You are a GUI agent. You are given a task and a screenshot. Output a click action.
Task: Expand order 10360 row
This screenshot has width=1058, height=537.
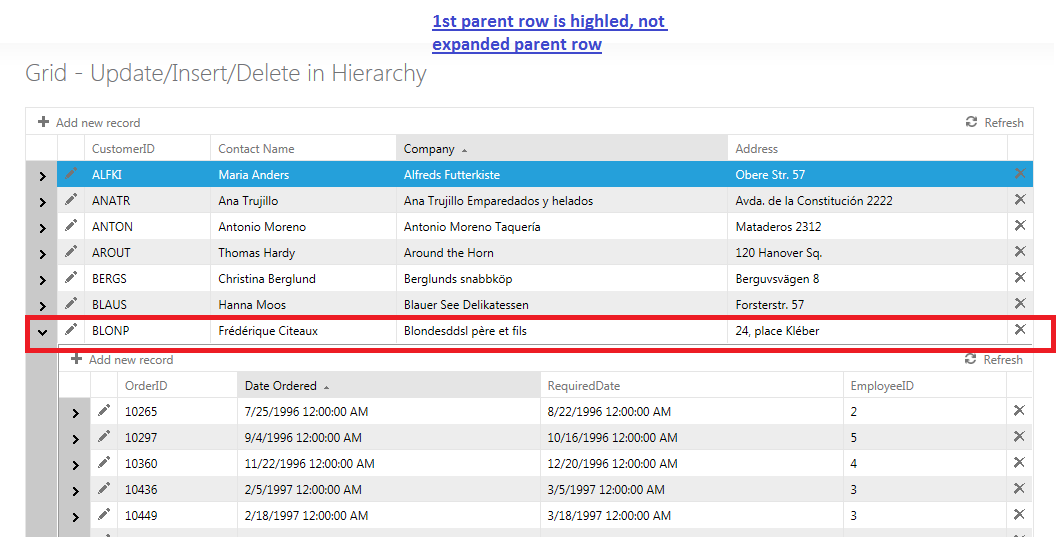76,465
